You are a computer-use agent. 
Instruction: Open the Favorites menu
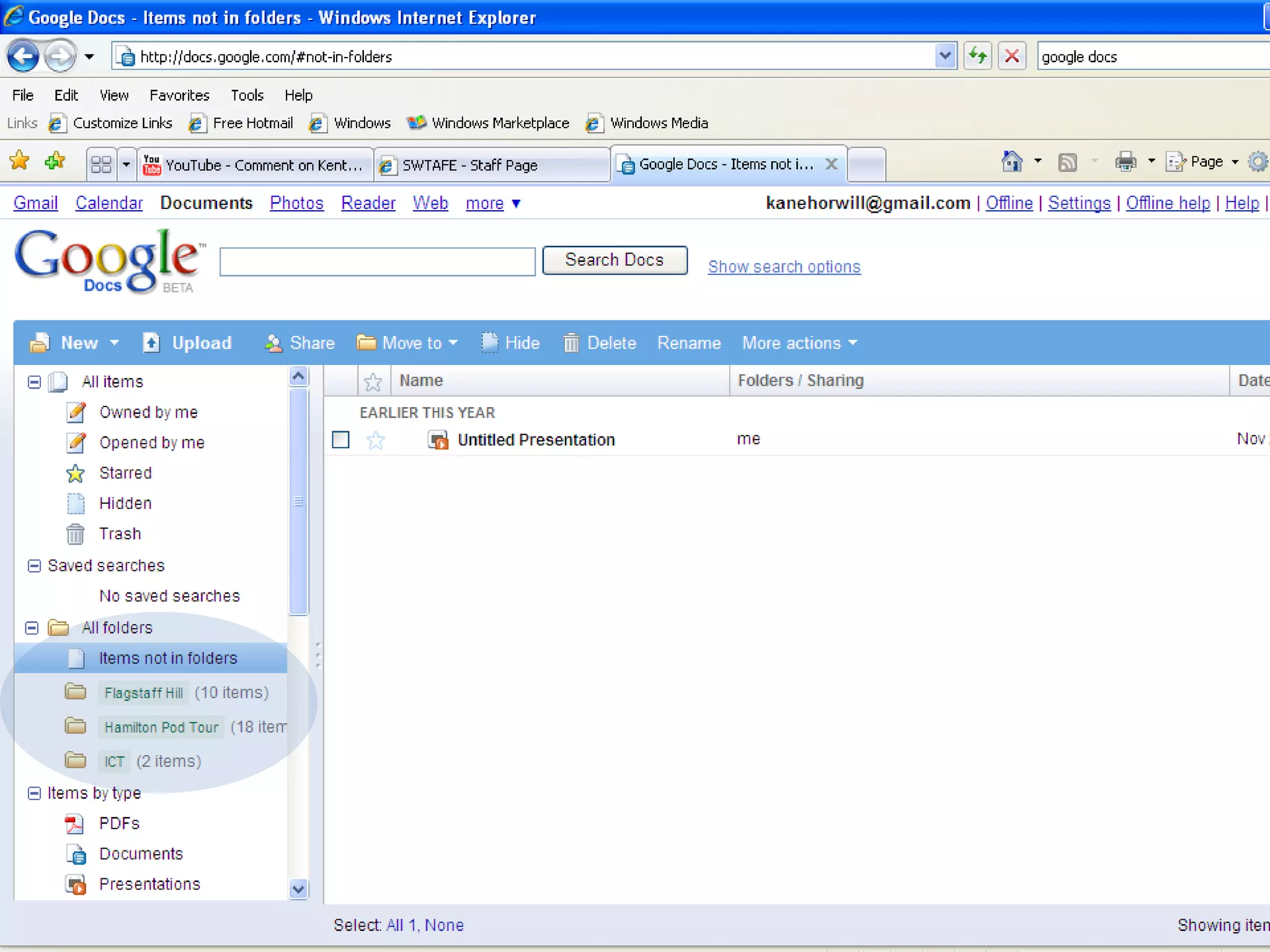tap(179, 95)
